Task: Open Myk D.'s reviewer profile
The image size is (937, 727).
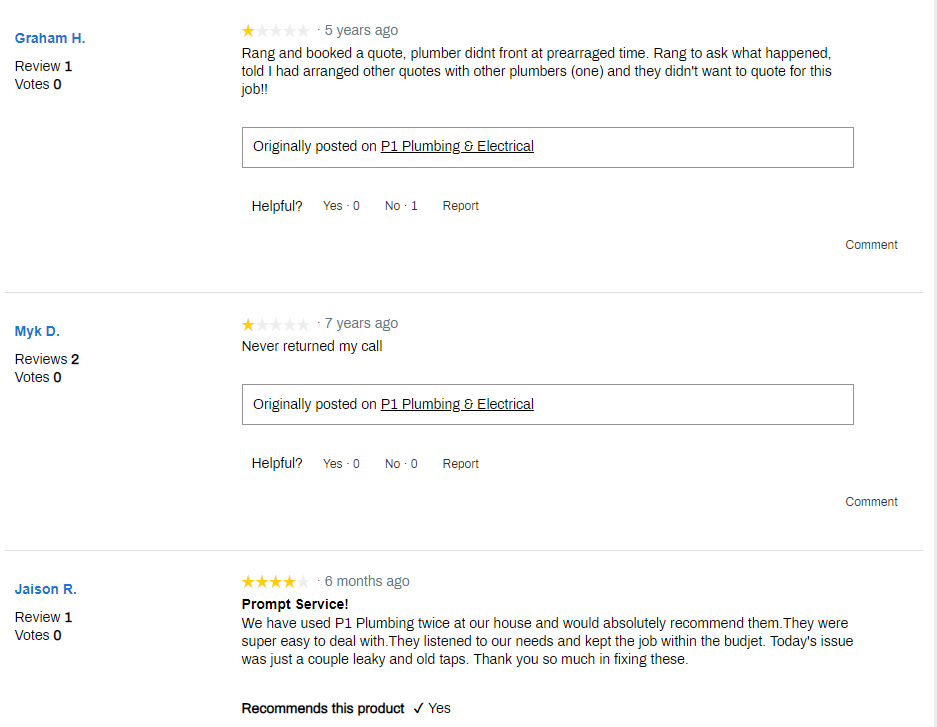Action: (37, 331)
